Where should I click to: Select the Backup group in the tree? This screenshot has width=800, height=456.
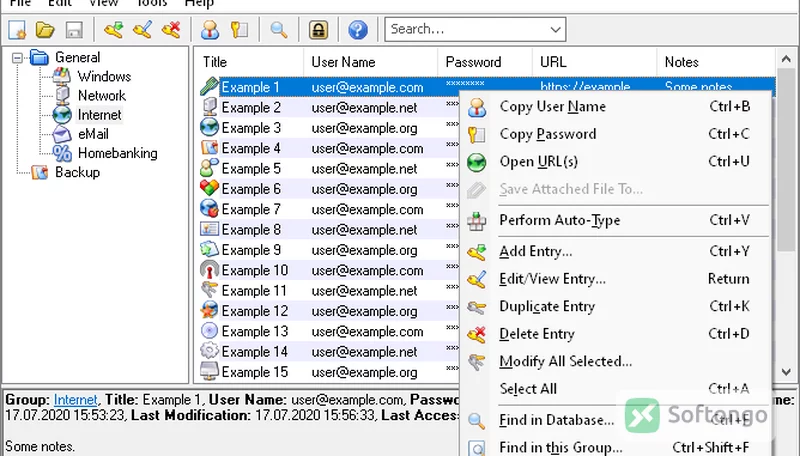click(x=65, y=172)
